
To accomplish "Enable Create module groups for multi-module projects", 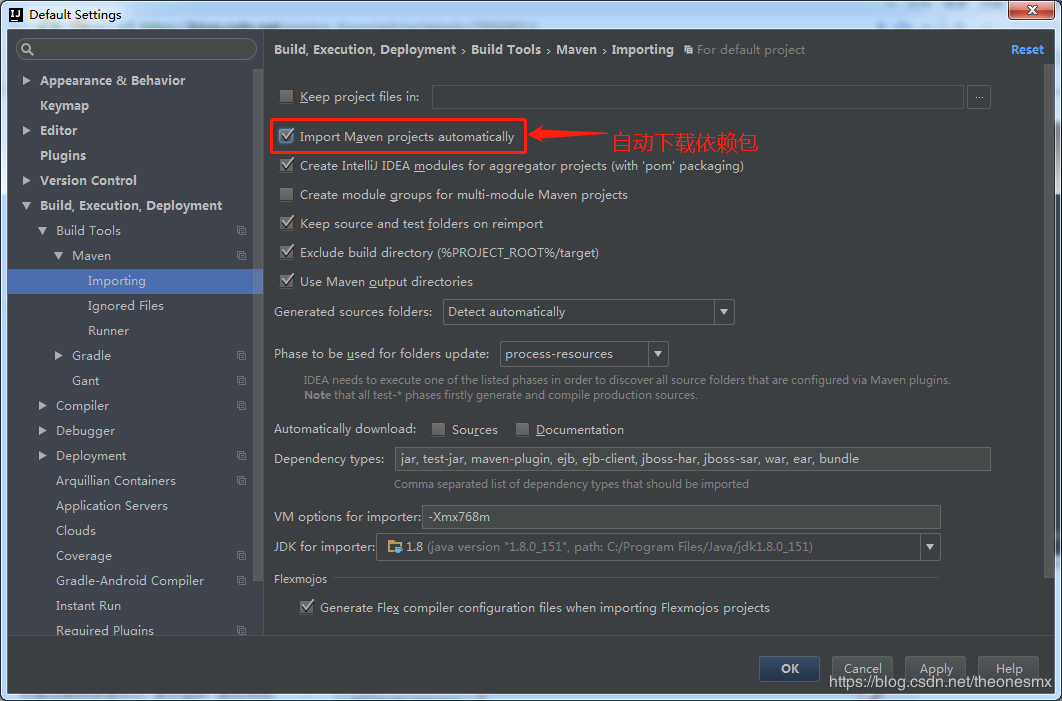I will click(x=286, y=195).
